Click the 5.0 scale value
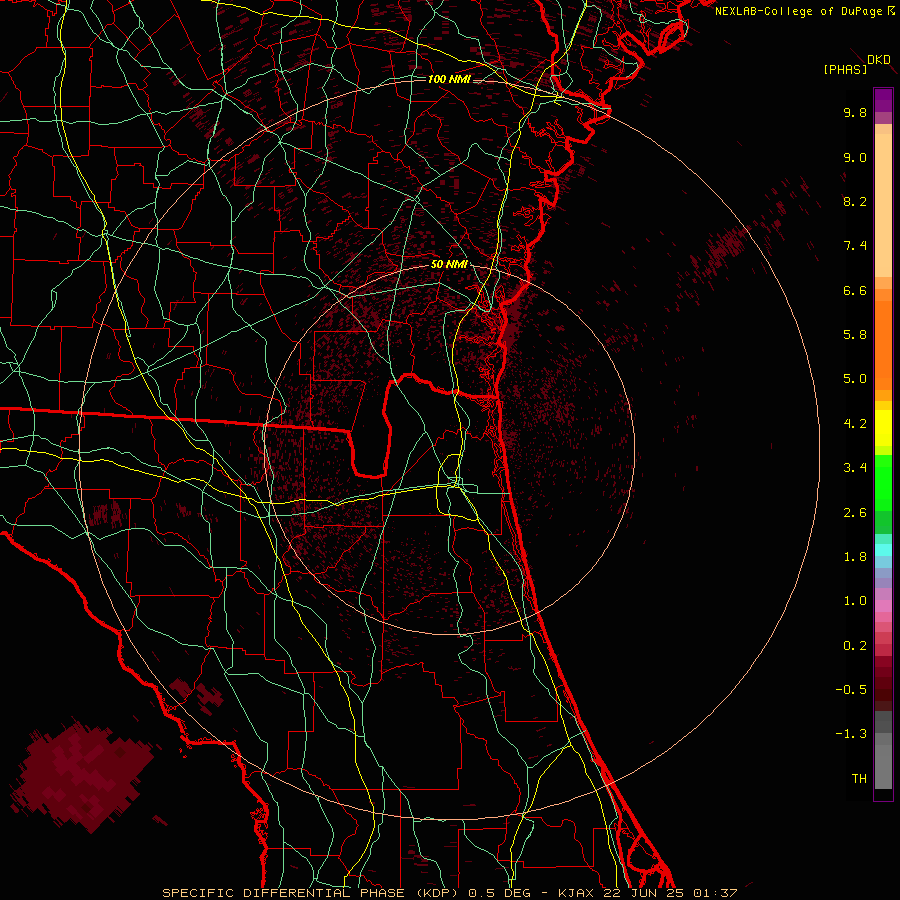 [855, 379]
